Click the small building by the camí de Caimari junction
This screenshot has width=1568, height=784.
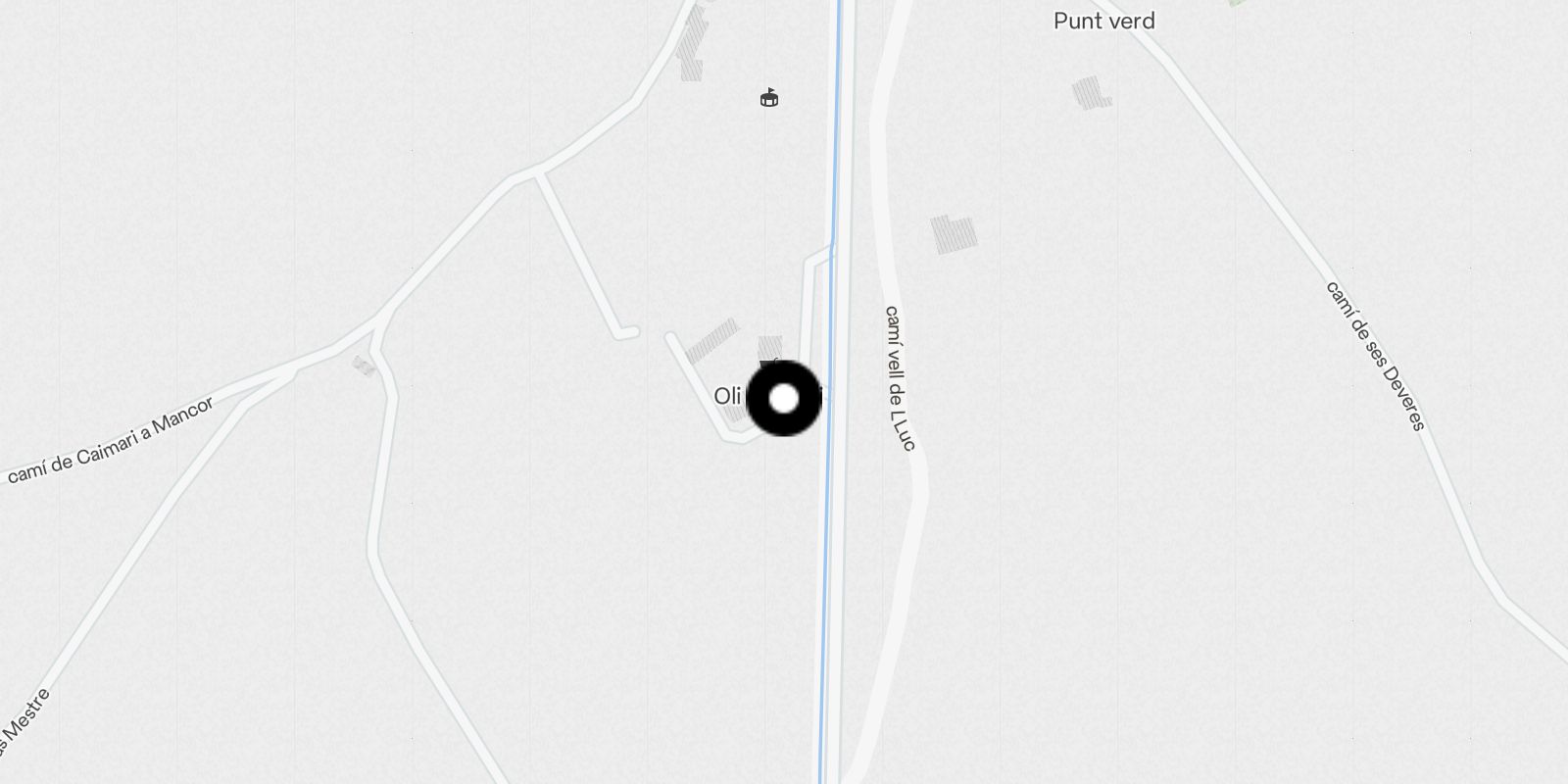[364, 366]
